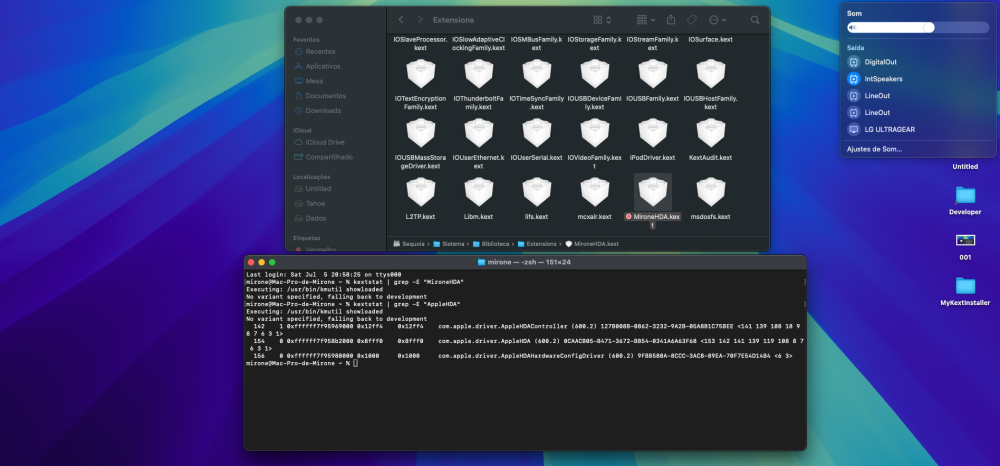The width and height of the screenshot is (1000, 466).
Task: Open Ajustes de Som settings
Action: (x=874, y=149)
